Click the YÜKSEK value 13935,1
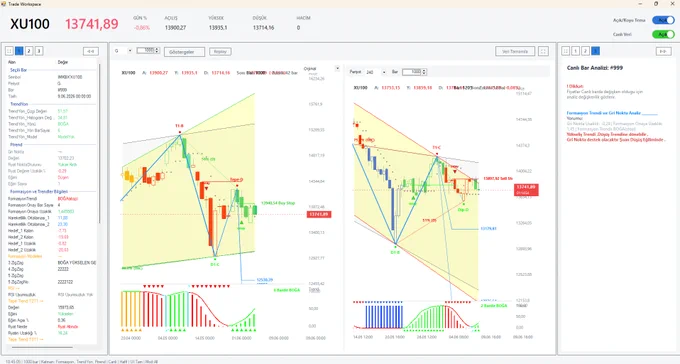This screenshot has width=680, height=364. click(218, 28)
